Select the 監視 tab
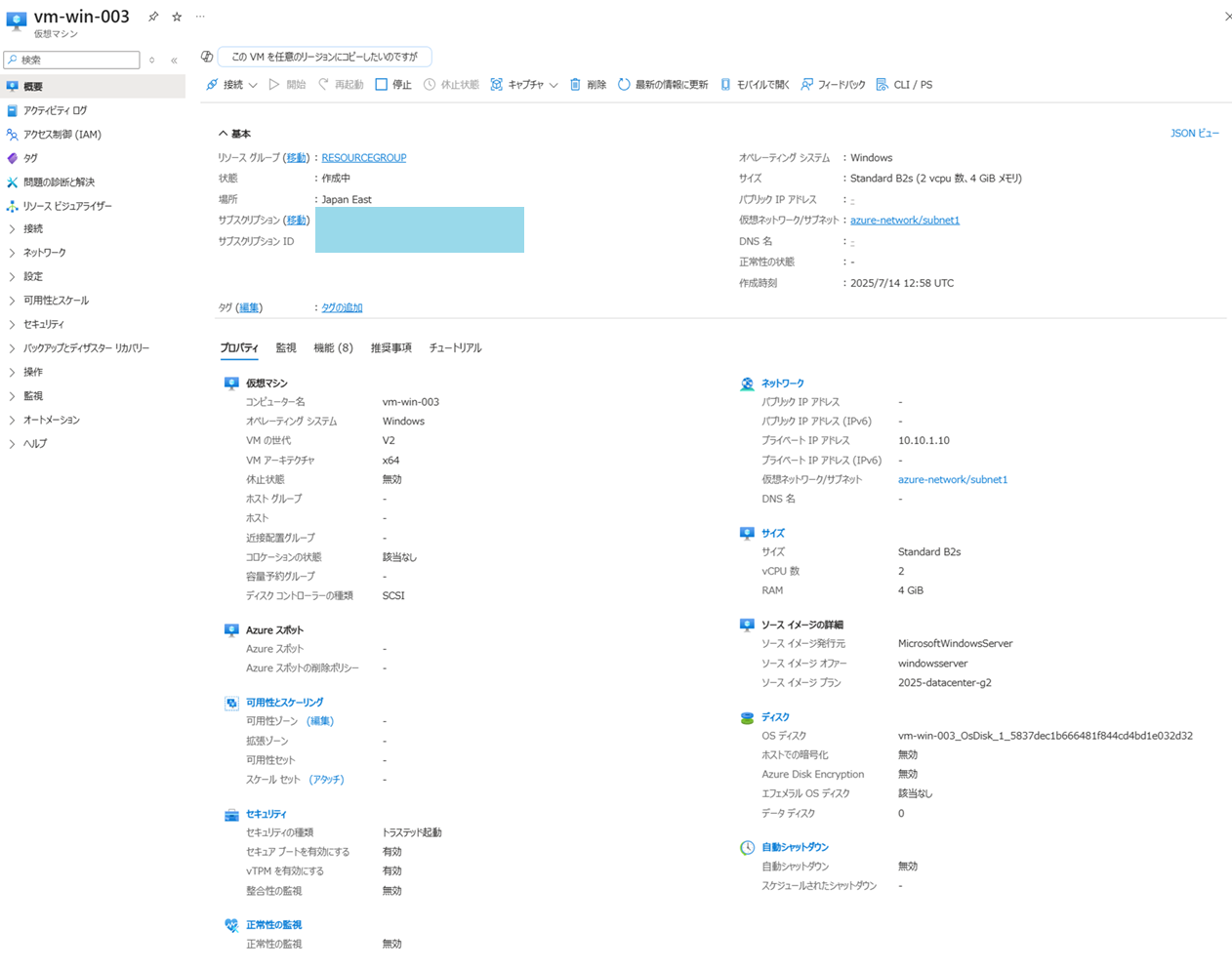 click(286, 347)
